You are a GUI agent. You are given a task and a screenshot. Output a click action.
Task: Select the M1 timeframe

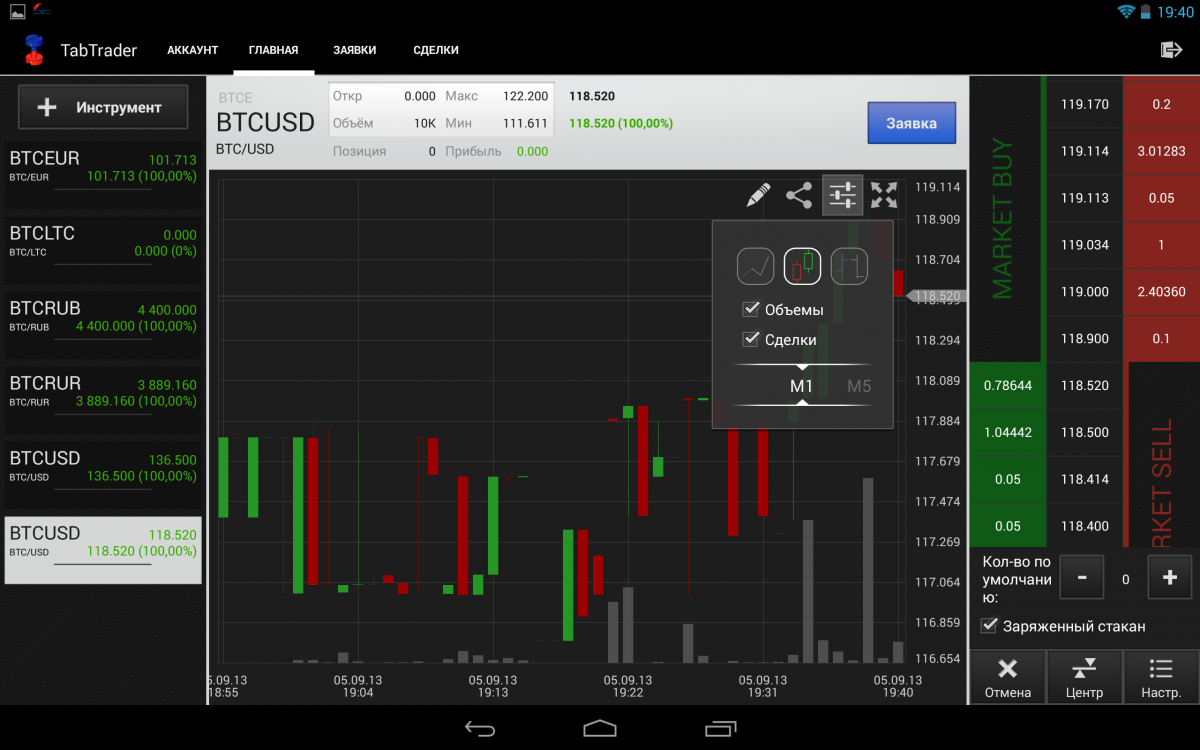coord(802,386)
